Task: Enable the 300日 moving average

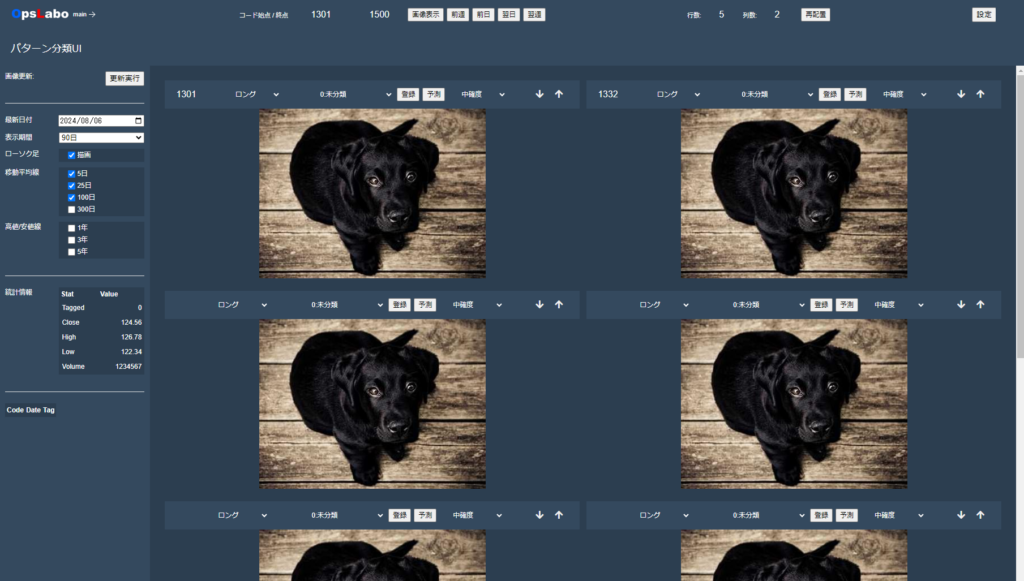Action: (x=71, y=210)
